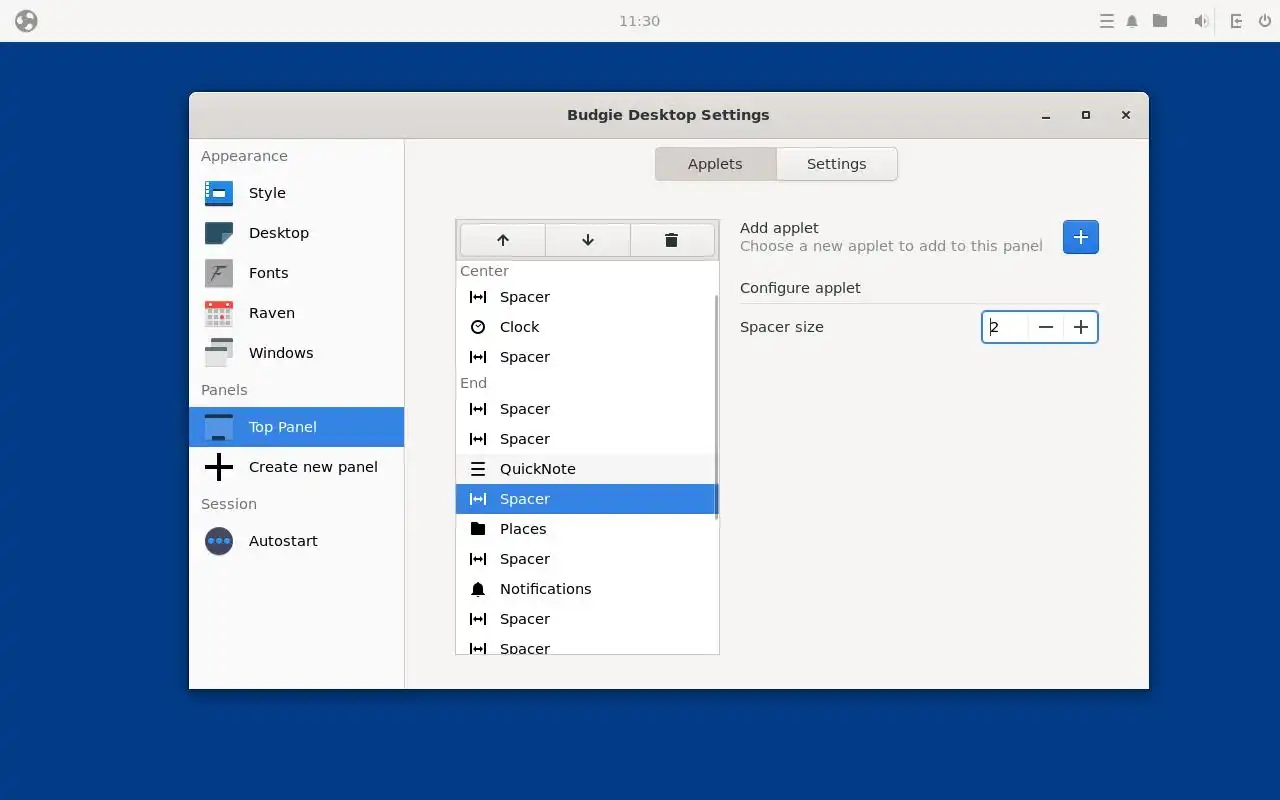Open the Desktop settings section

296,233
